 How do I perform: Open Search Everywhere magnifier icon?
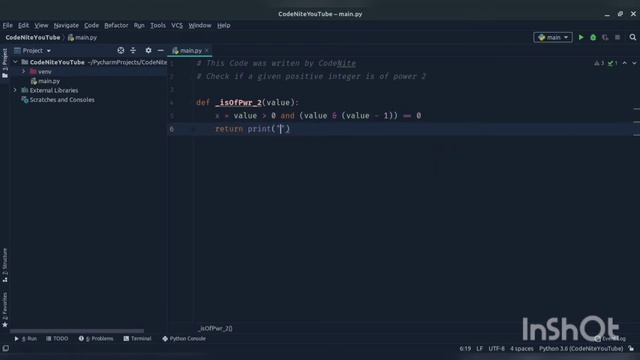click(633, 38)
